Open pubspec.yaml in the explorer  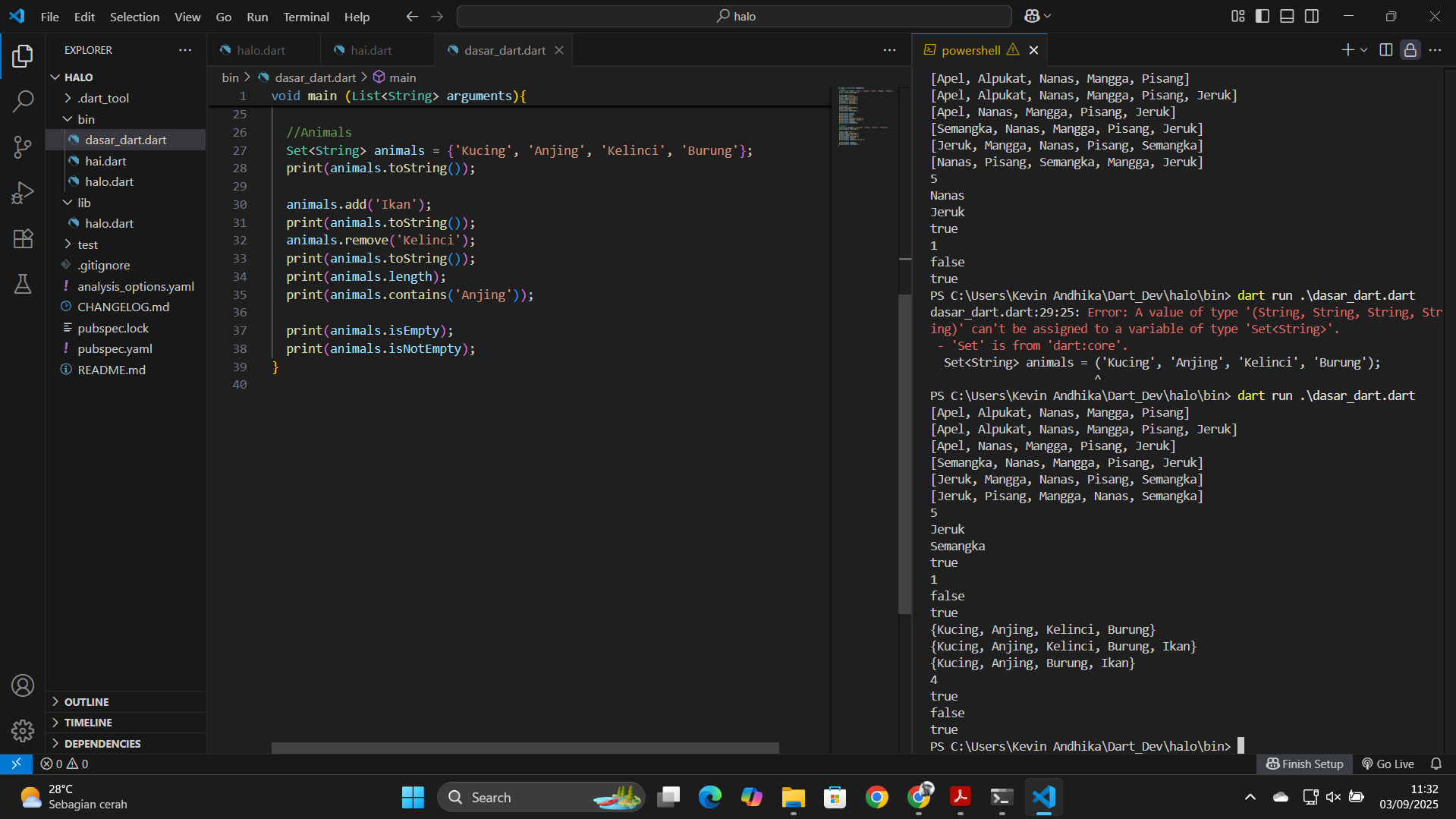[x=115, y=348]
